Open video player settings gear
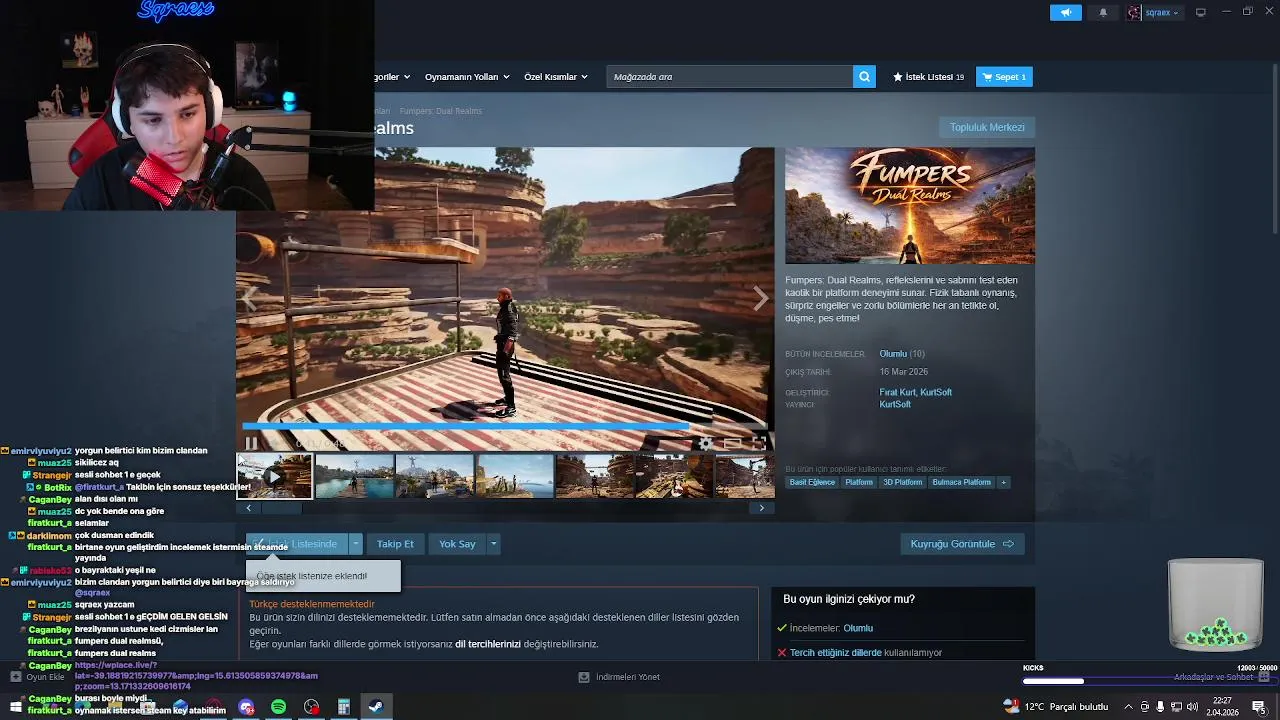This screenshot has width=1280, height=720. click(x=706, y=443)
